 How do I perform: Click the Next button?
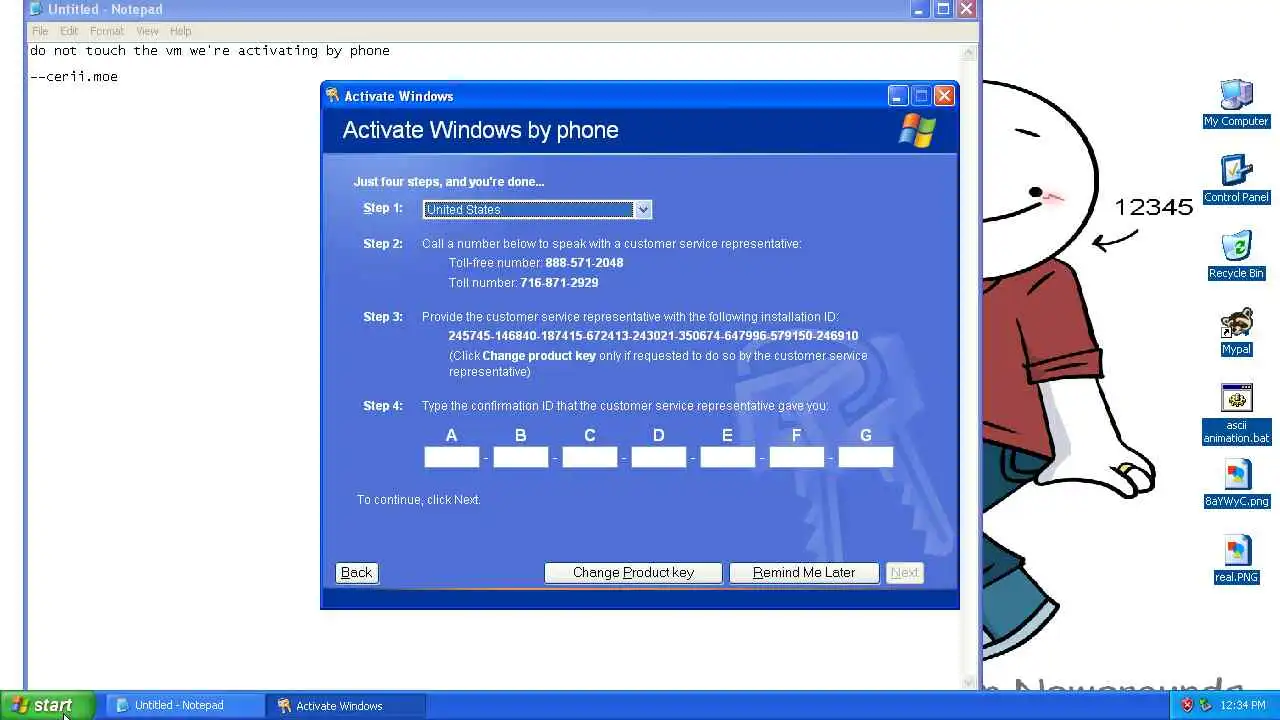pyautogui.click(x=905, y=572)
